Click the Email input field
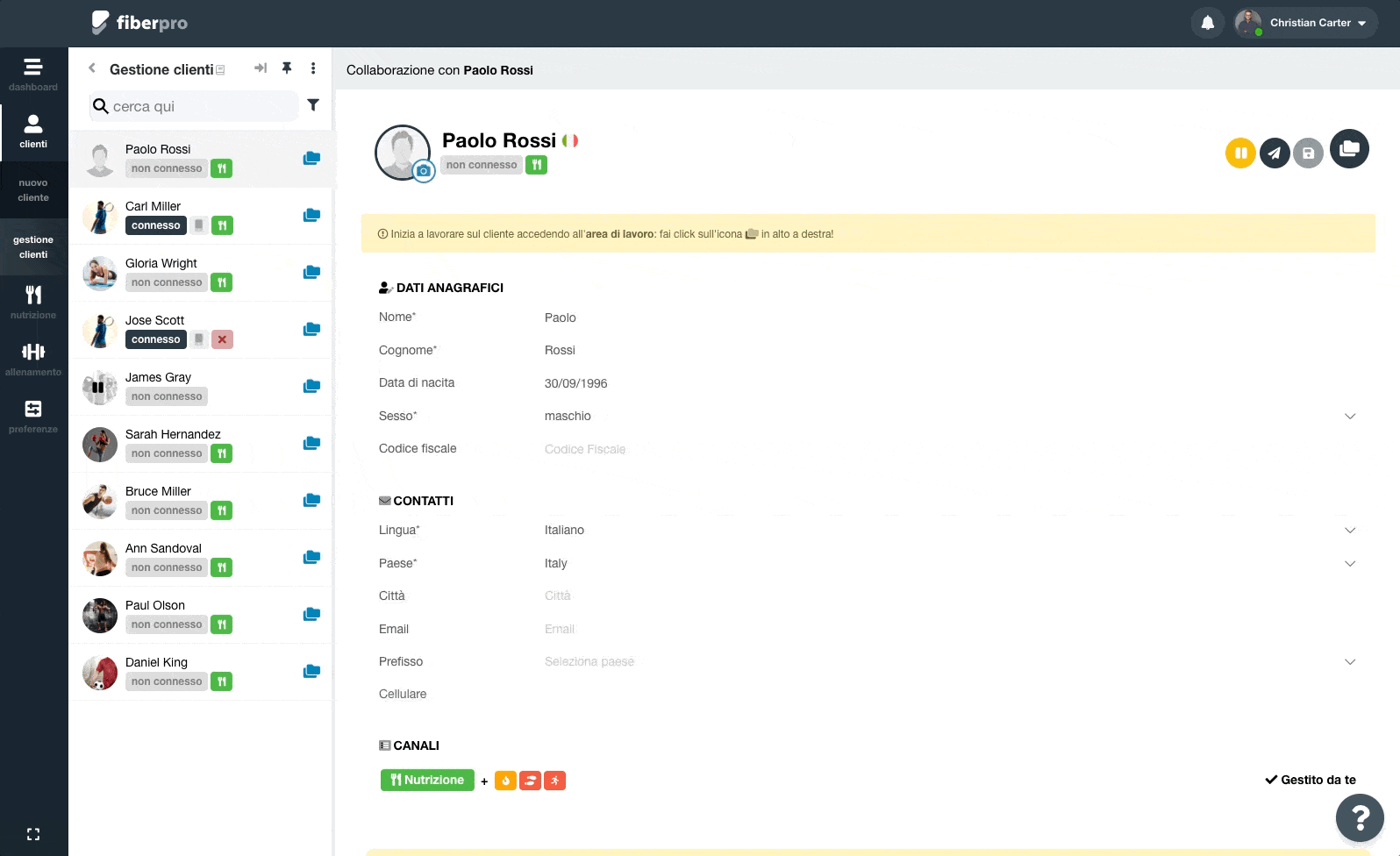This screenshot has height=856, width=1400. [950, 629]
